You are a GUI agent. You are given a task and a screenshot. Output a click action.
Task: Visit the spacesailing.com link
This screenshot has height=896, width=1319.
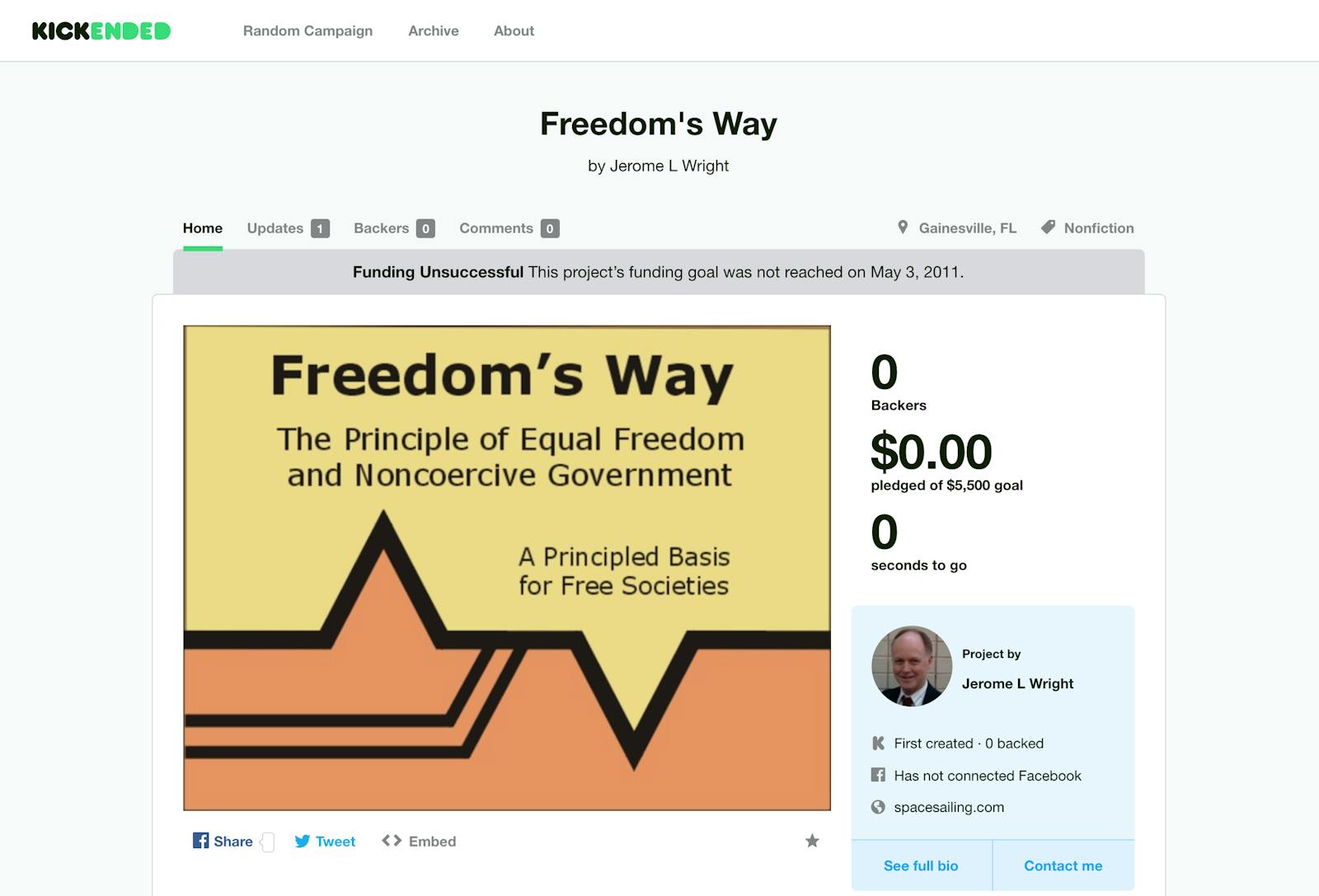949,808
